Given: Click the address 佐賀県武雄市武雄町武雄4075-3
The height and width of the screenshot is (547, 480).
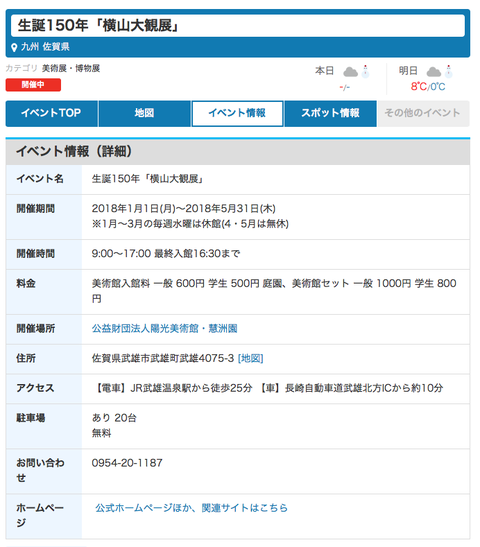Looking at the screenshot, I should click(163, 358).
